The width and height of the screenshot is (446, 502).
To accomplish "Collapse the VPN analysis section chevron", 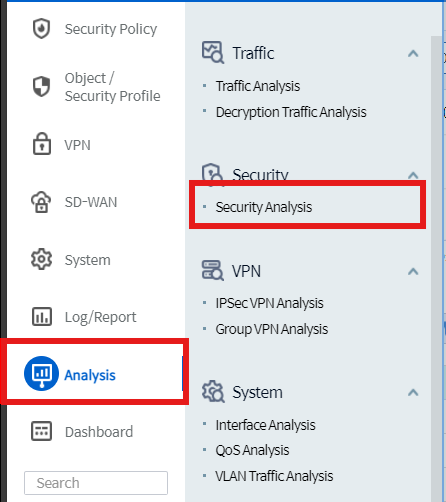I will 413,271.
